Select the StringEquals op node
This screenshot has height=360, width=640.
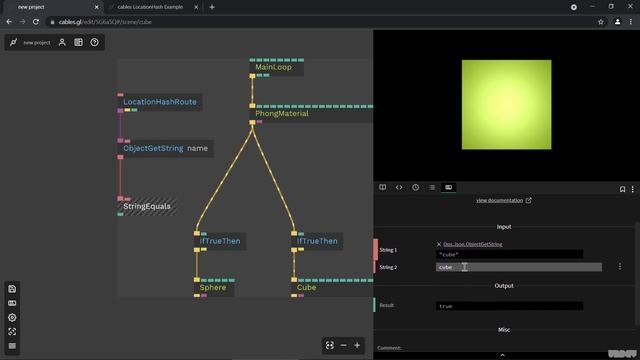click(147, 207)
